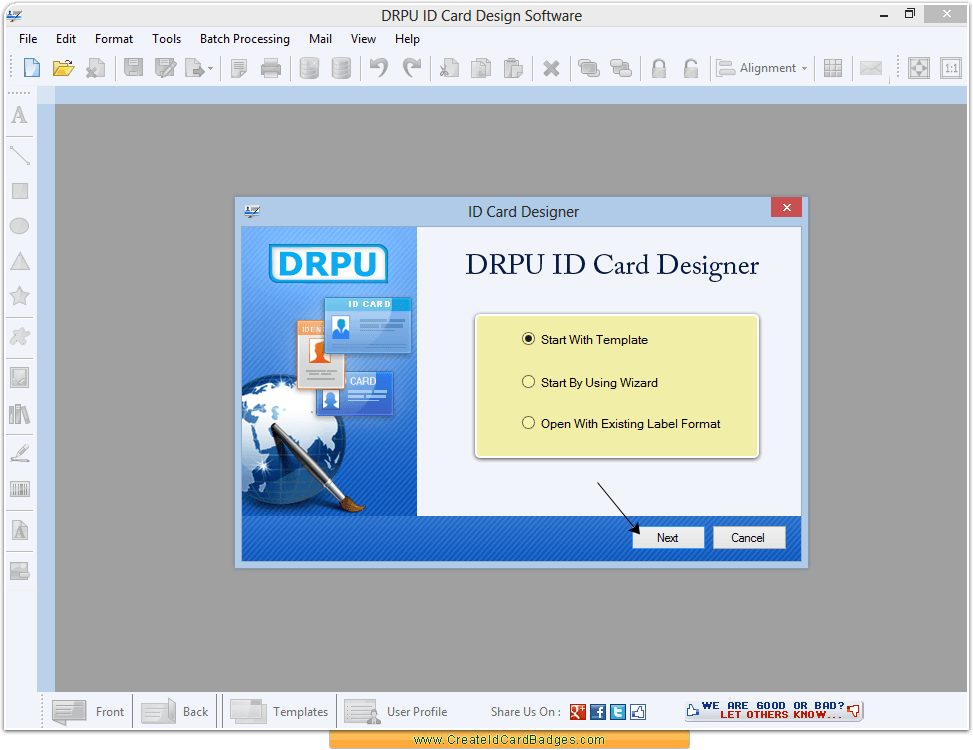Open the File menu

28,38
